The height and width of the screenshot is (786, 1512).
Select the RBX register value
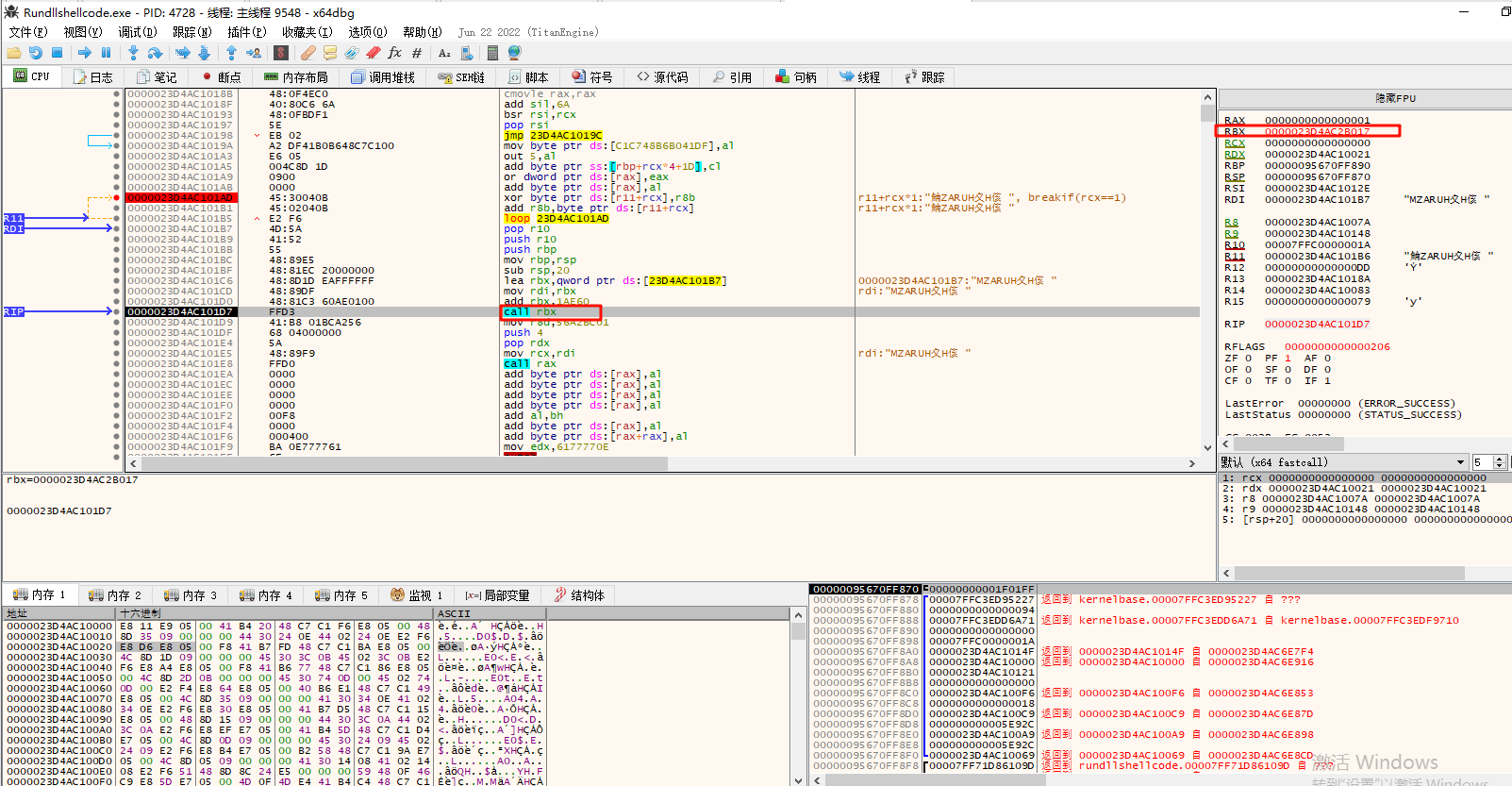[x=1317, y=132]
